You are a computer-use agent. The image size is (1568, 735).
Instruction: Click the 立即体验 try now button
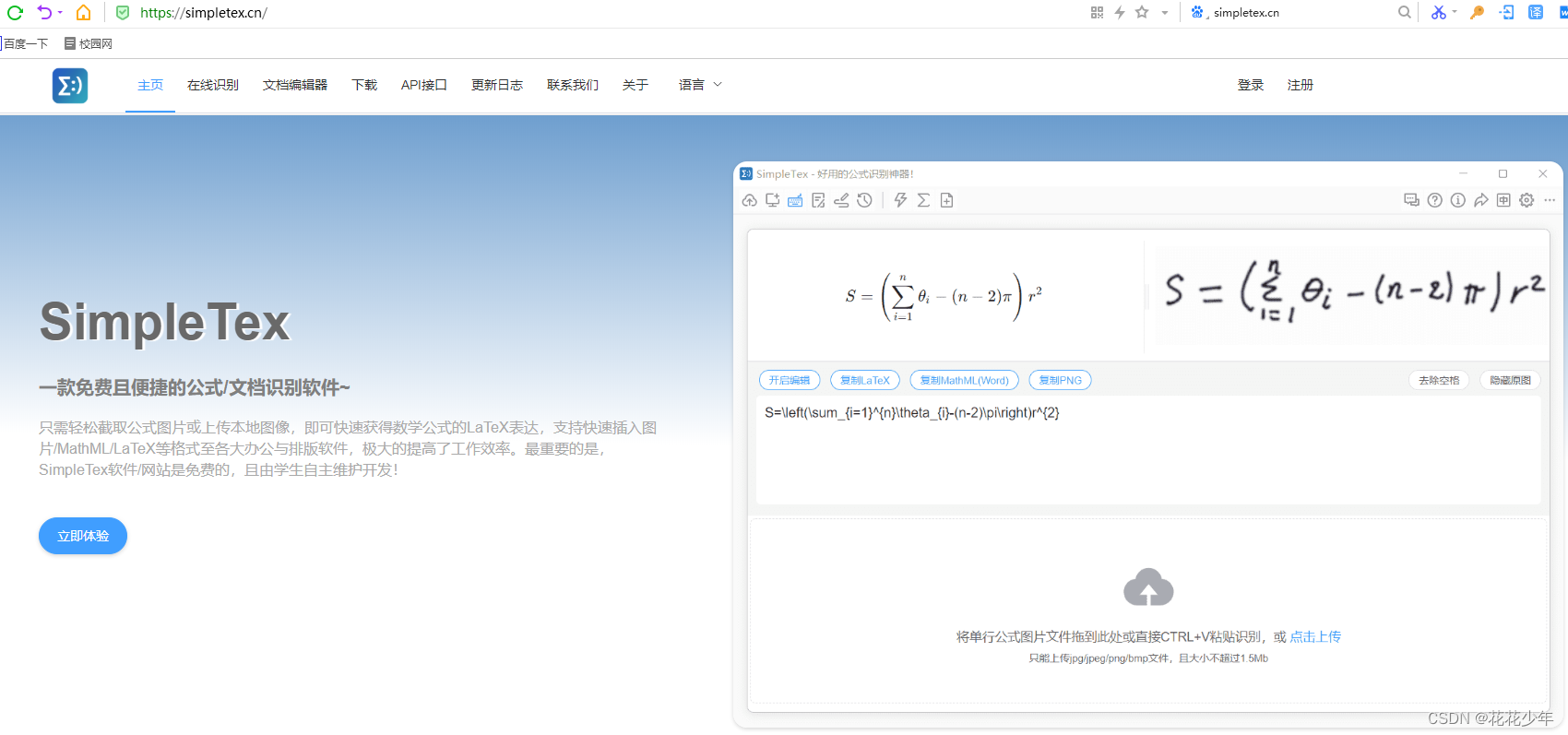83,536
